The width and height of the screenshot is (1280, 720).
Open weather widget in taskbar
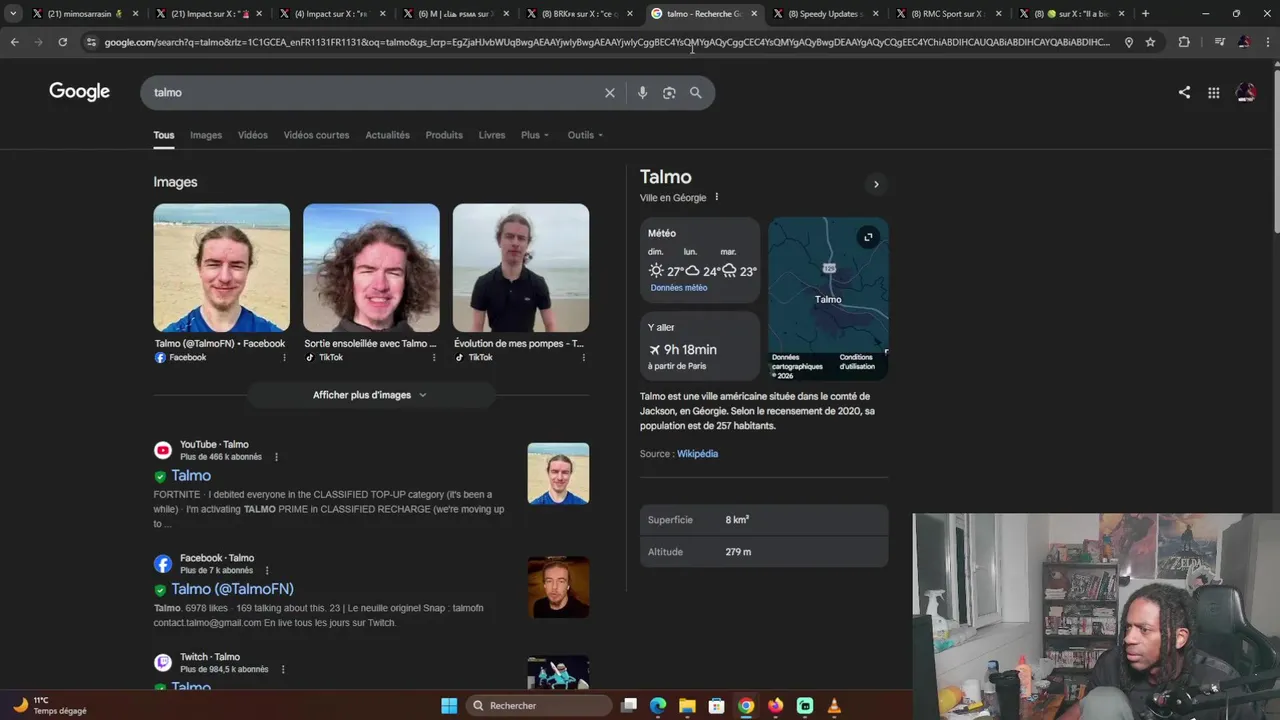pos(50,705)
